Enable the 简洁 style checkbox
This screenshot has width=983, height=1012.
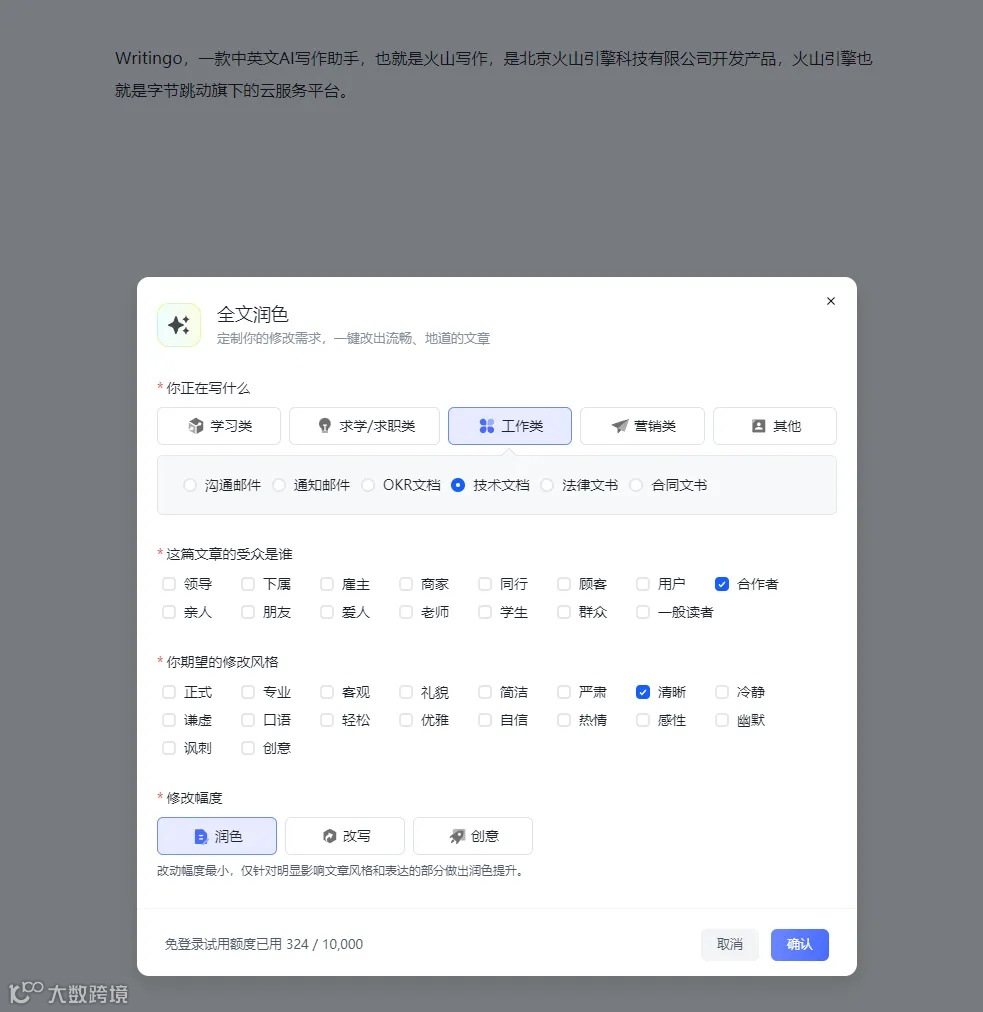[x=485, y=692]
